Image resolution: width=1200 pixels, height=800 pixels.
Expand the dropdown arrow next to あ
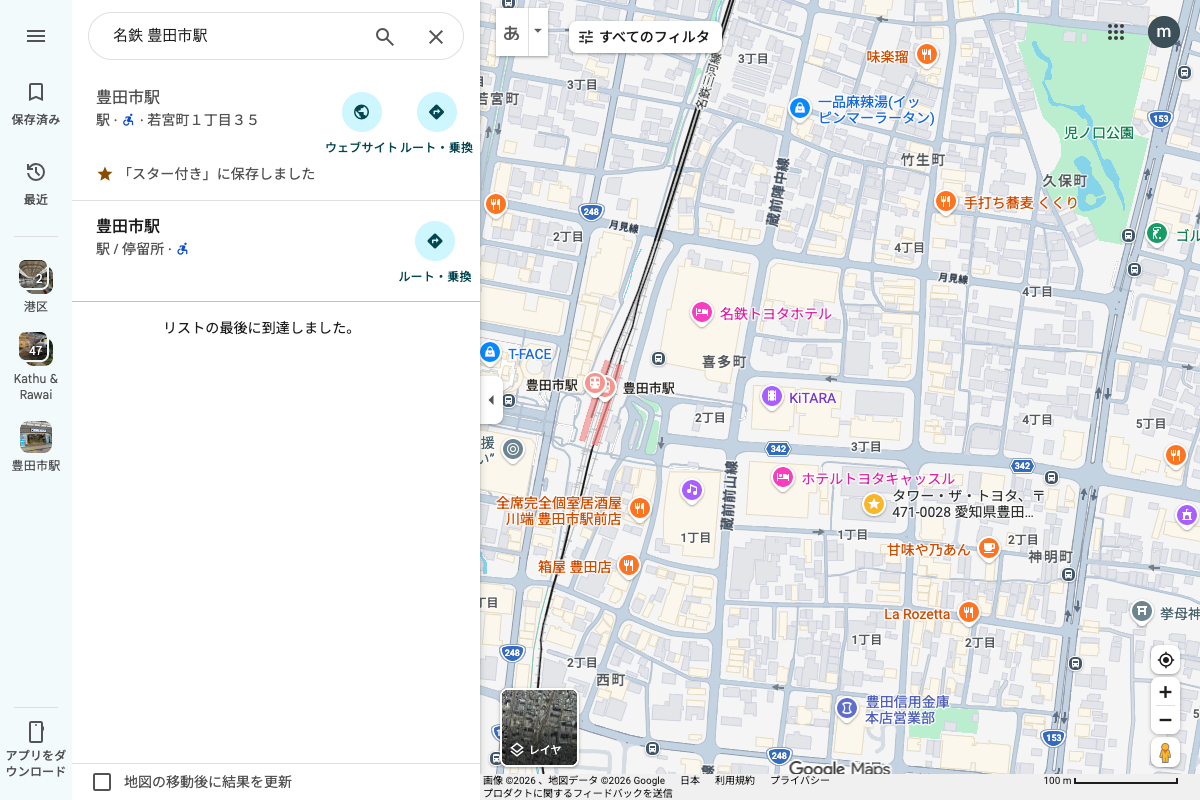pos(538,33)
